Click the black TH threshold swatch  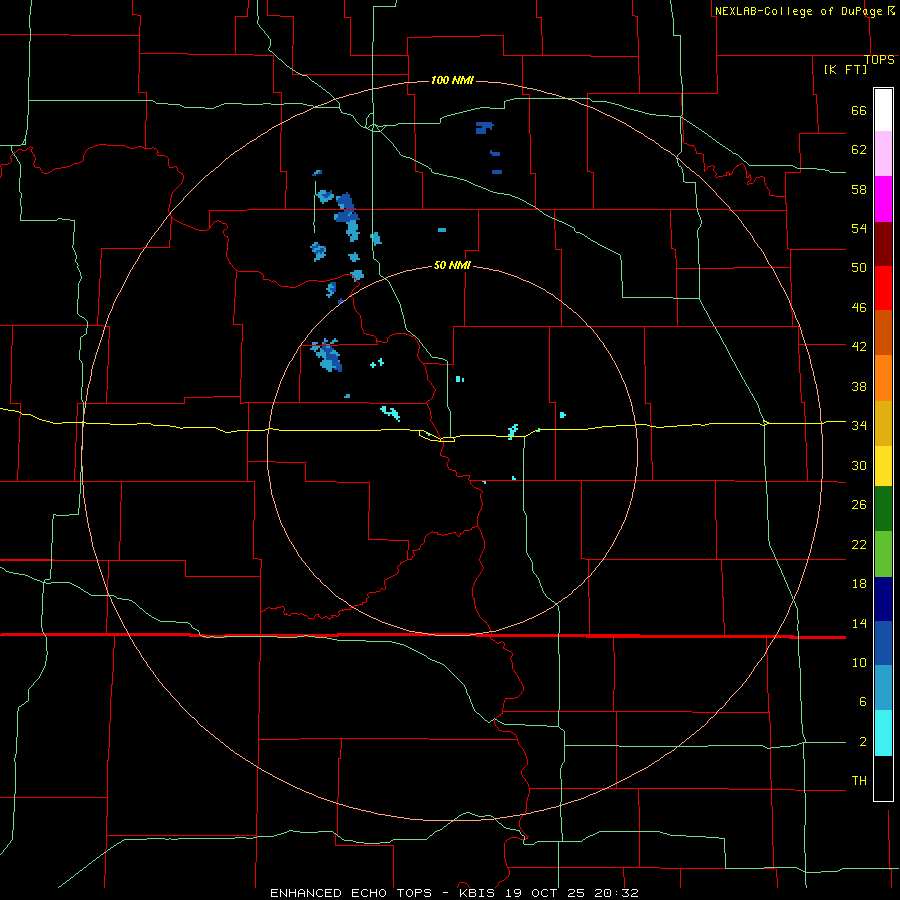(x=883, y=778)
